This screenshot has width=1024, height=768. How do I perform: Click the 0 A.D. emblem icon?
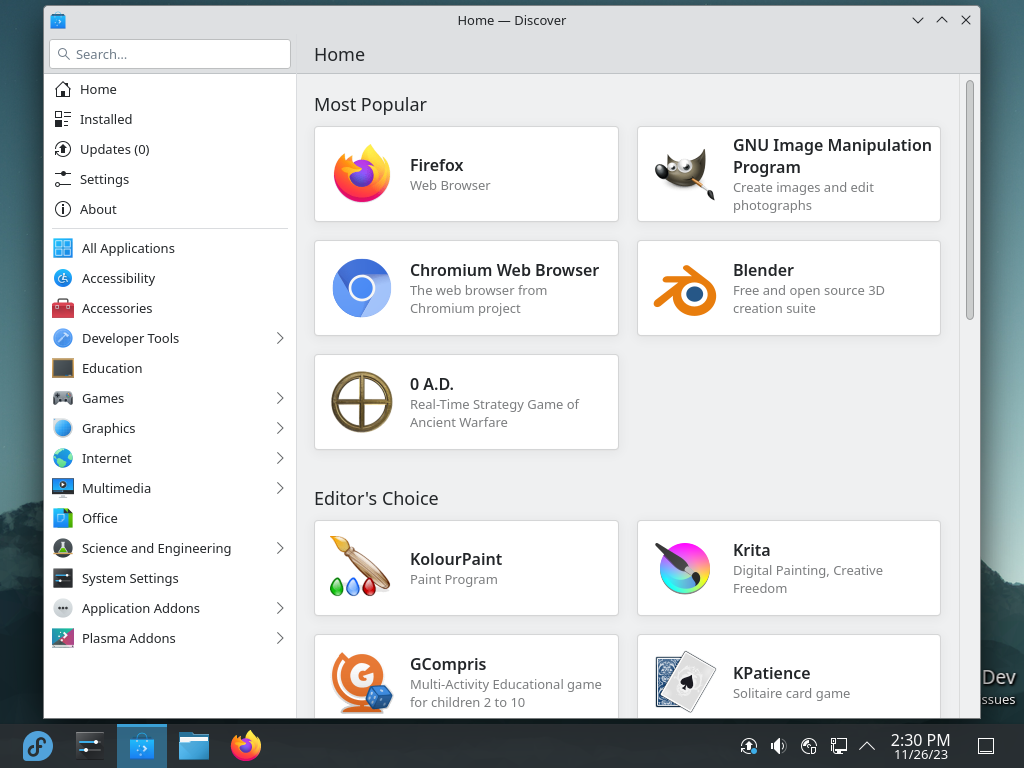click(x=362, y=402)
